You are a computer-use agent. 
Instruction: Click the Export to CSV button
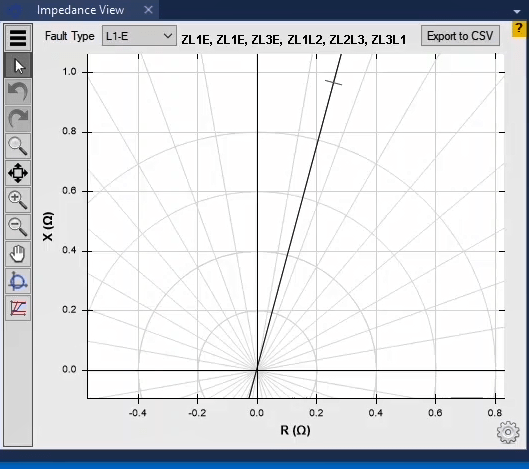pos(460,36)
